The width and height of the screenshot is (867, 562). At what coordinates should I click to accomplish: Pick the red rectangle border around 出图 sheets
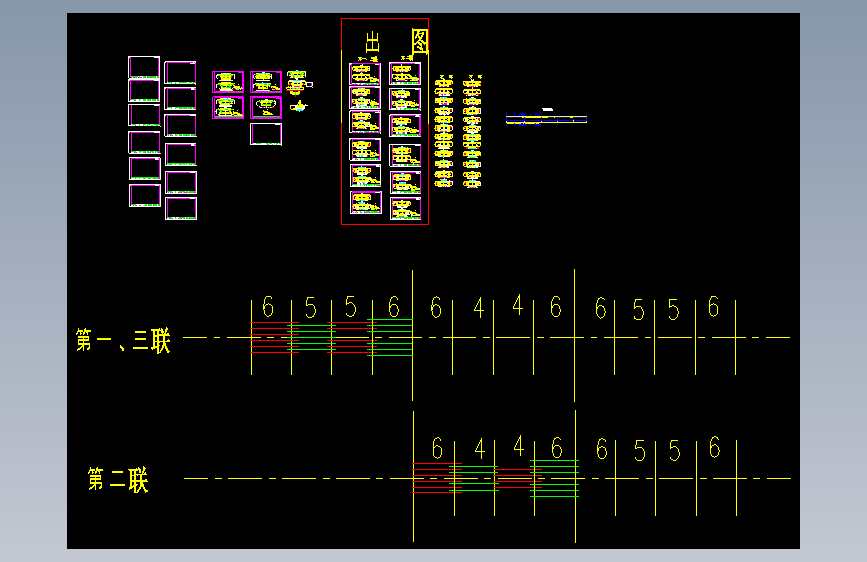click(x=385, y=122)
